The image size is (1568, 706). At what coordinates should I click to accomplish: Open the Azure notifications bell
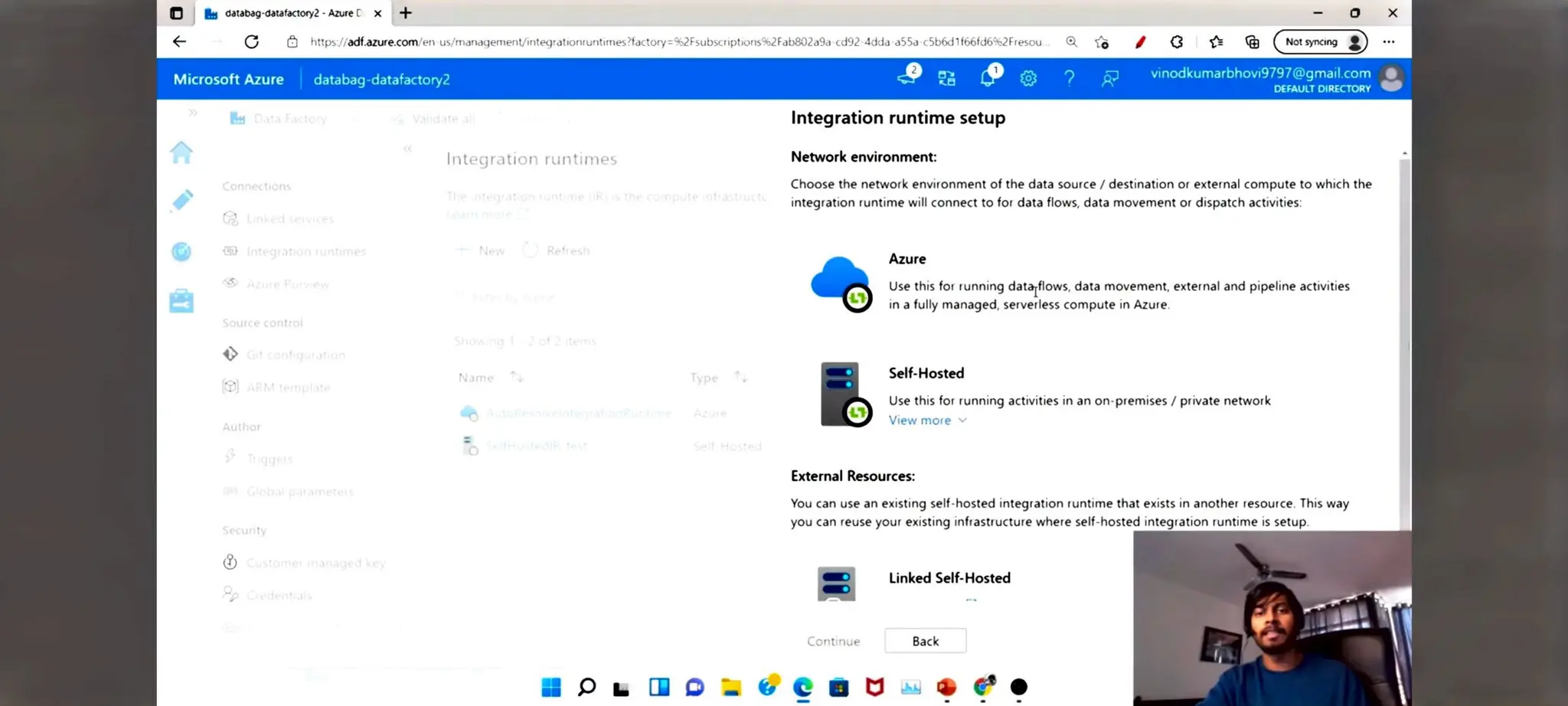(989, 77)
